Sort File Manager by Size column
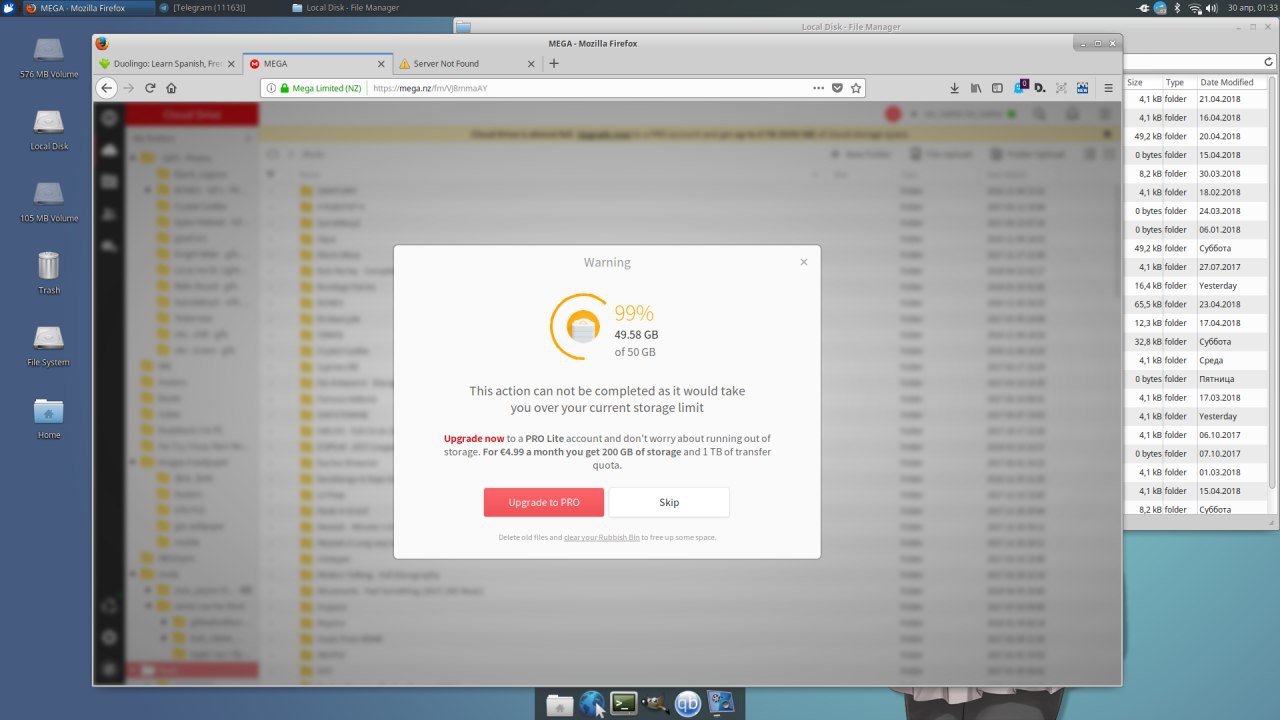The height and width of the screenshot is (720, 1280). click(x=1143, y=82)
